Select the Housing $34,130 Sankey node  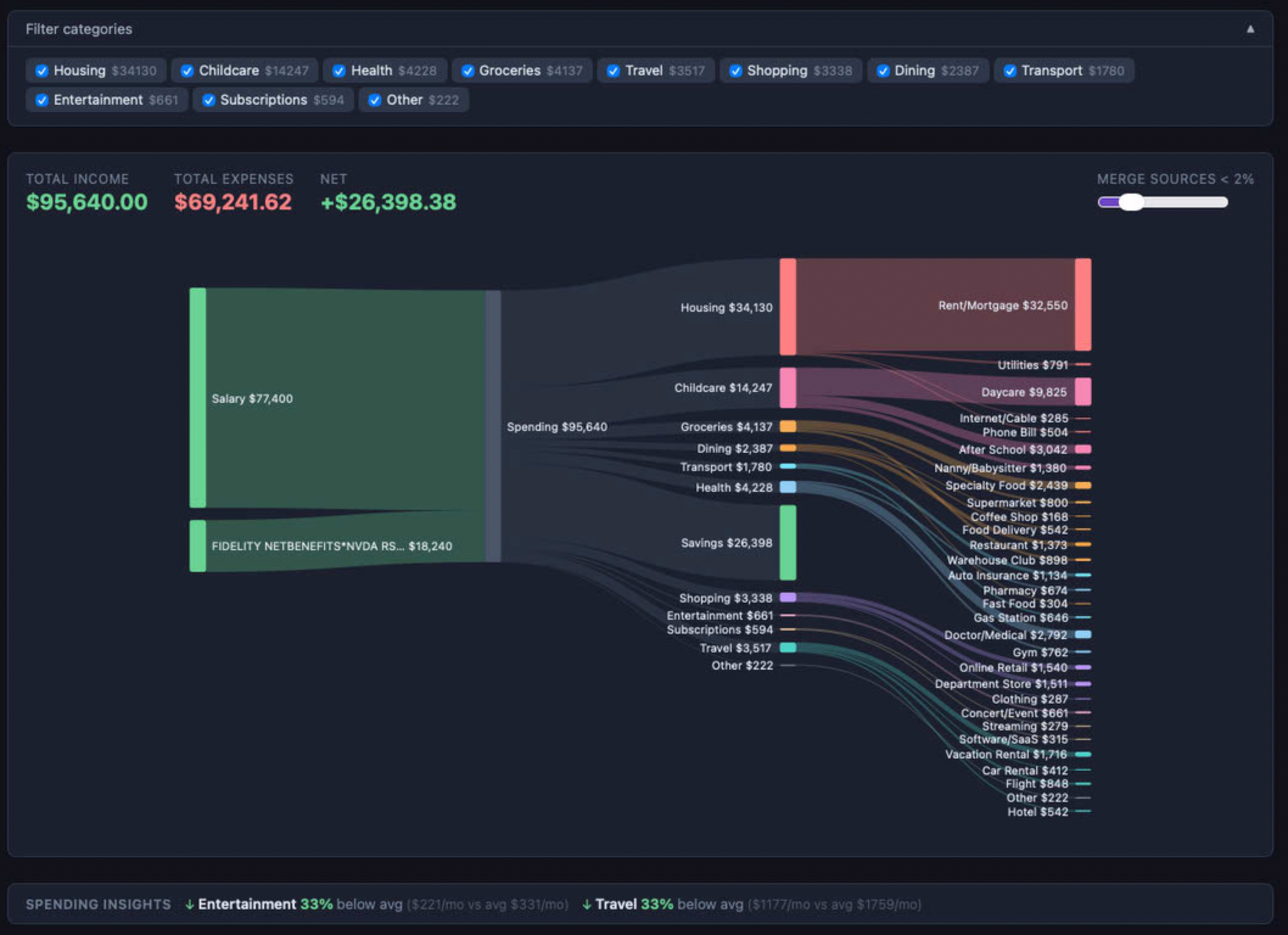[x=788, y=307]
